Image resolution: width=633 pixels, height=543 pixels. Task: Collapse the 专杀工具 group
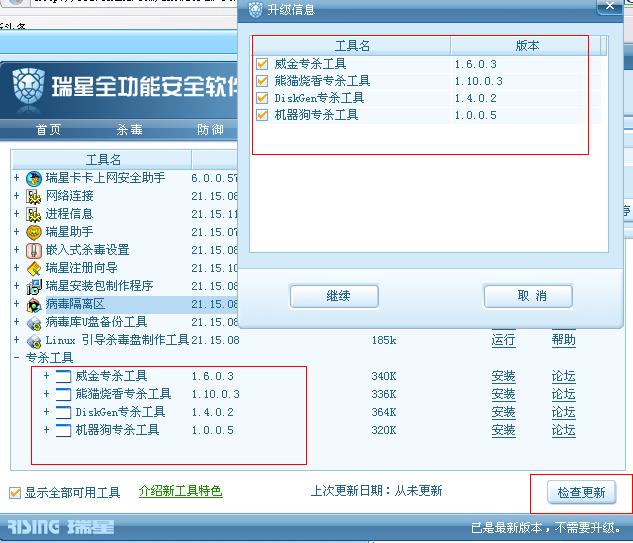[x=16, y=357]
